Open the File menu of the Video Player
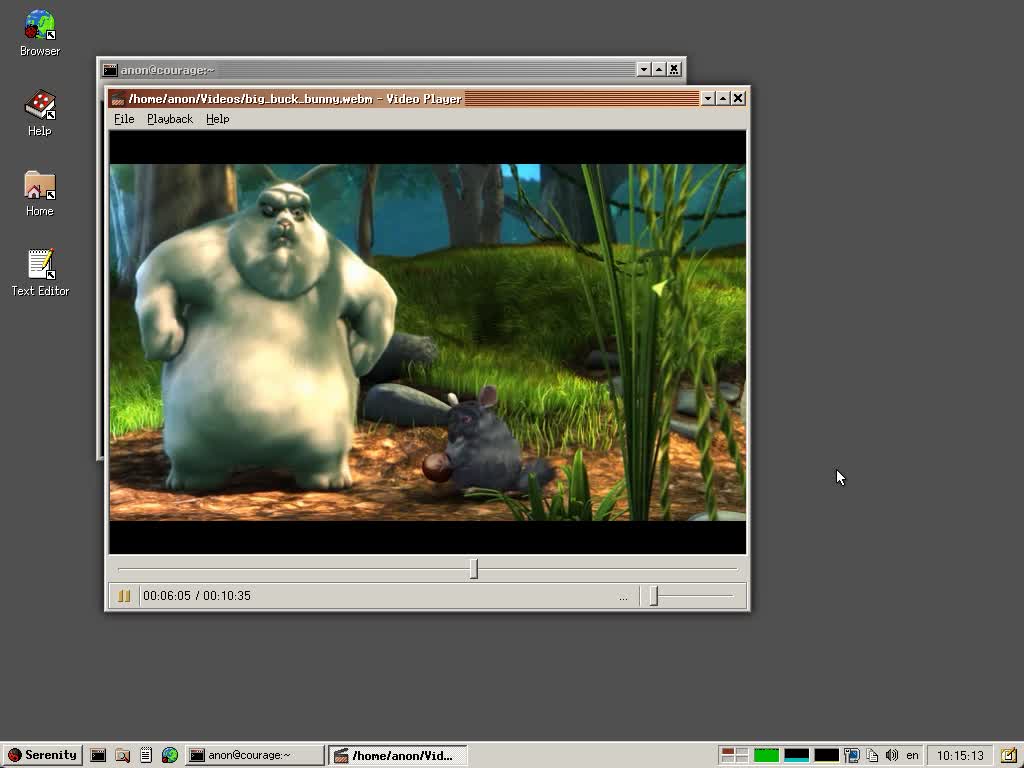Image resolution: width=1024 pixels, height=768 pixels. pyautogui.click(x=123, y=119)
